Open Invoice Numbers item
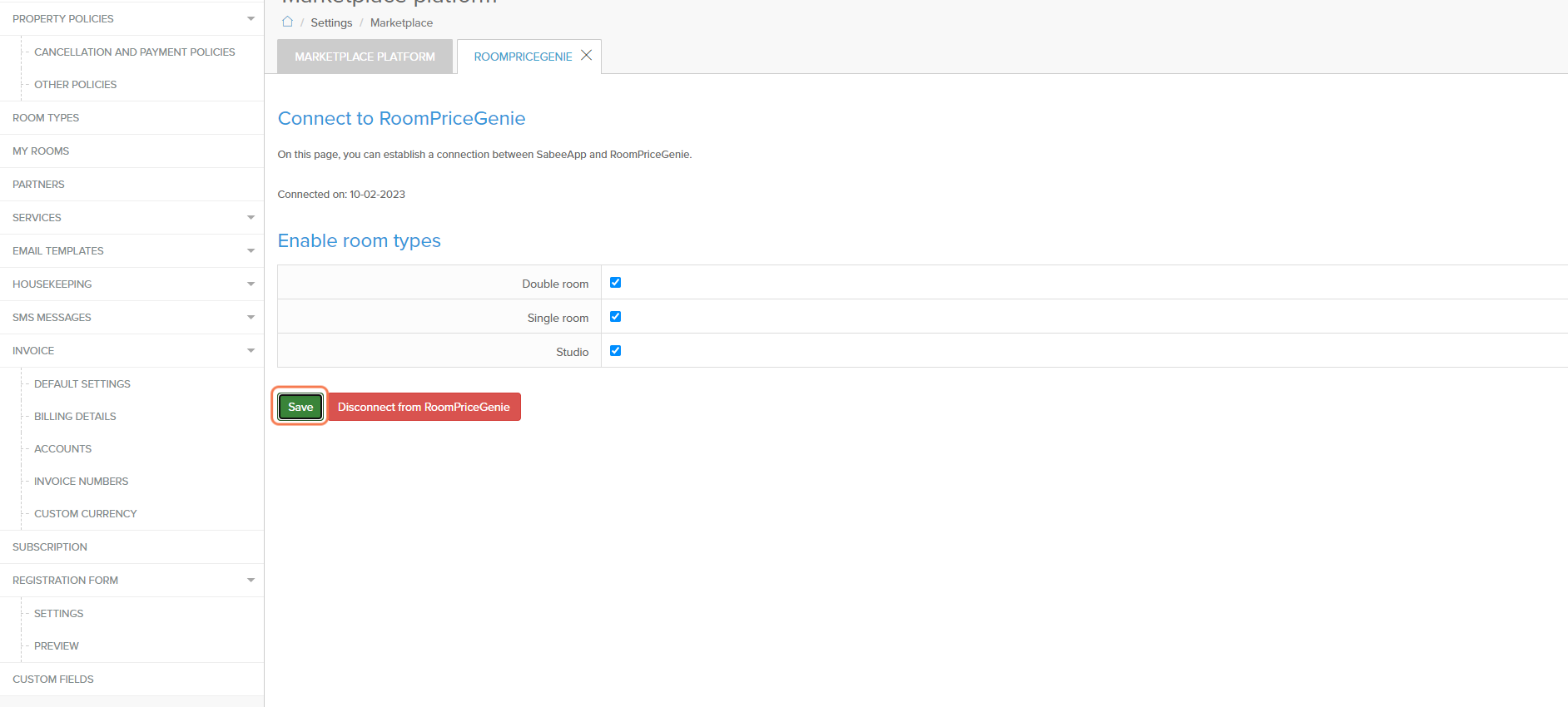Image resolution: width=1568 pixels, height=707 pixels. coord(81,481)
